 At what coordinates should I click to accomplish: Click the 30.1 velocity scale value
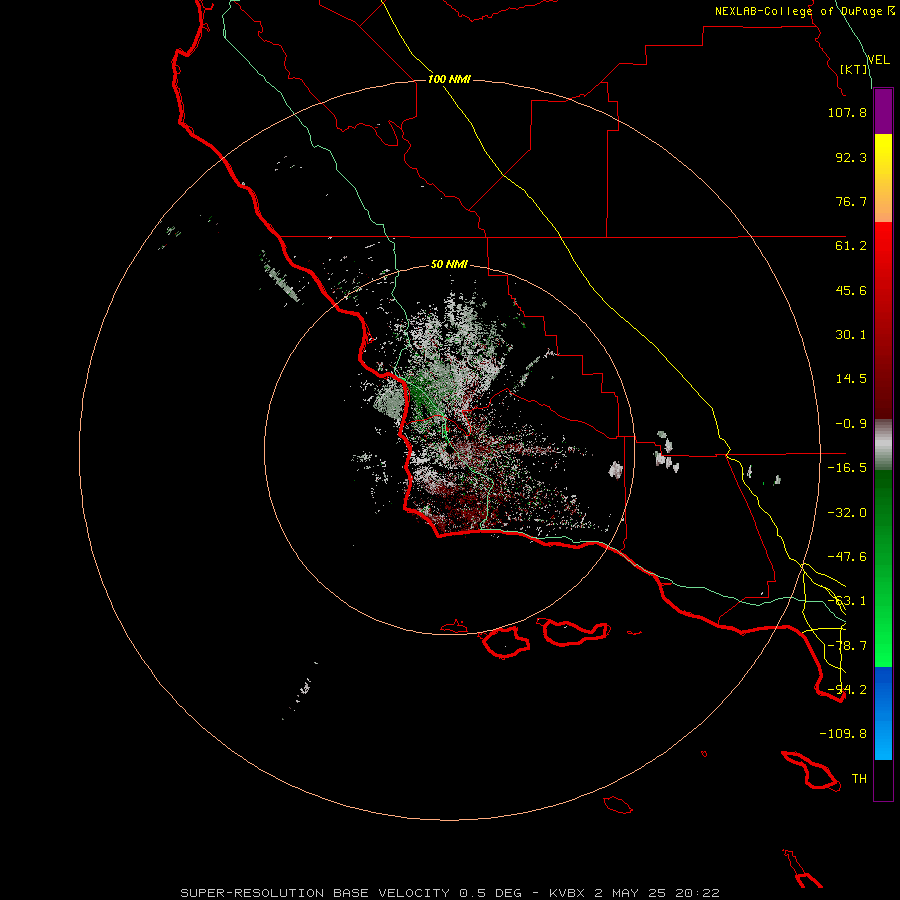coord(851,335)
